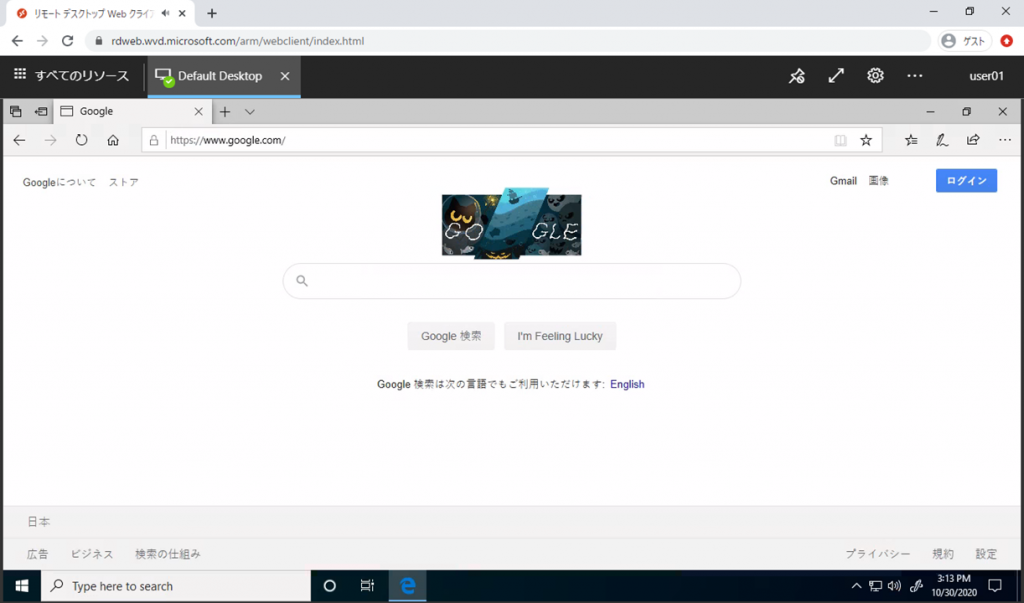Click the ログイン button on Google
The image size is (1024, 603).
point(965,180)
